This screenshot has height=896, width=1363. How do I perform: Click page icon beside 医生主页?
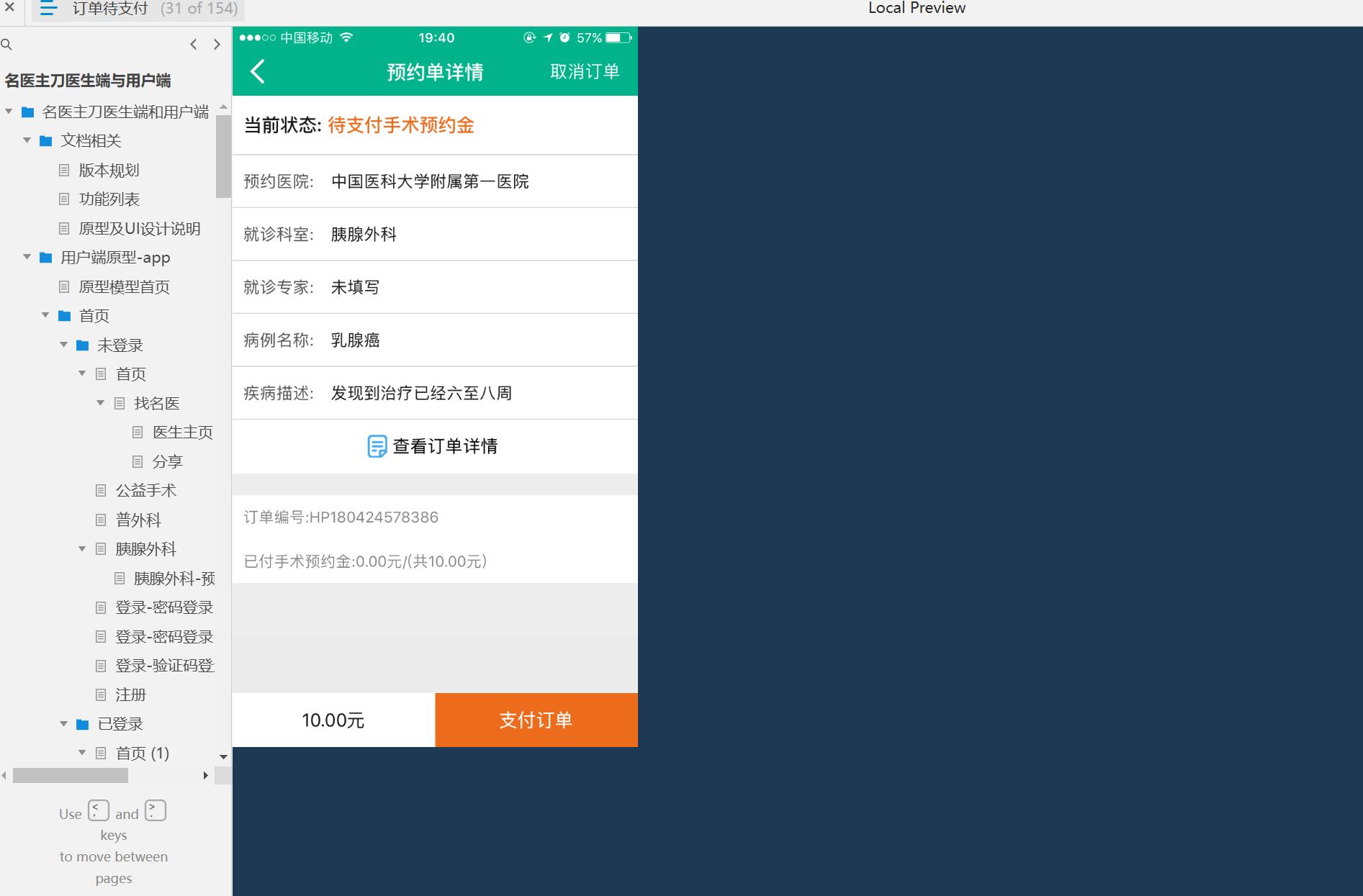tap(138, 433)
